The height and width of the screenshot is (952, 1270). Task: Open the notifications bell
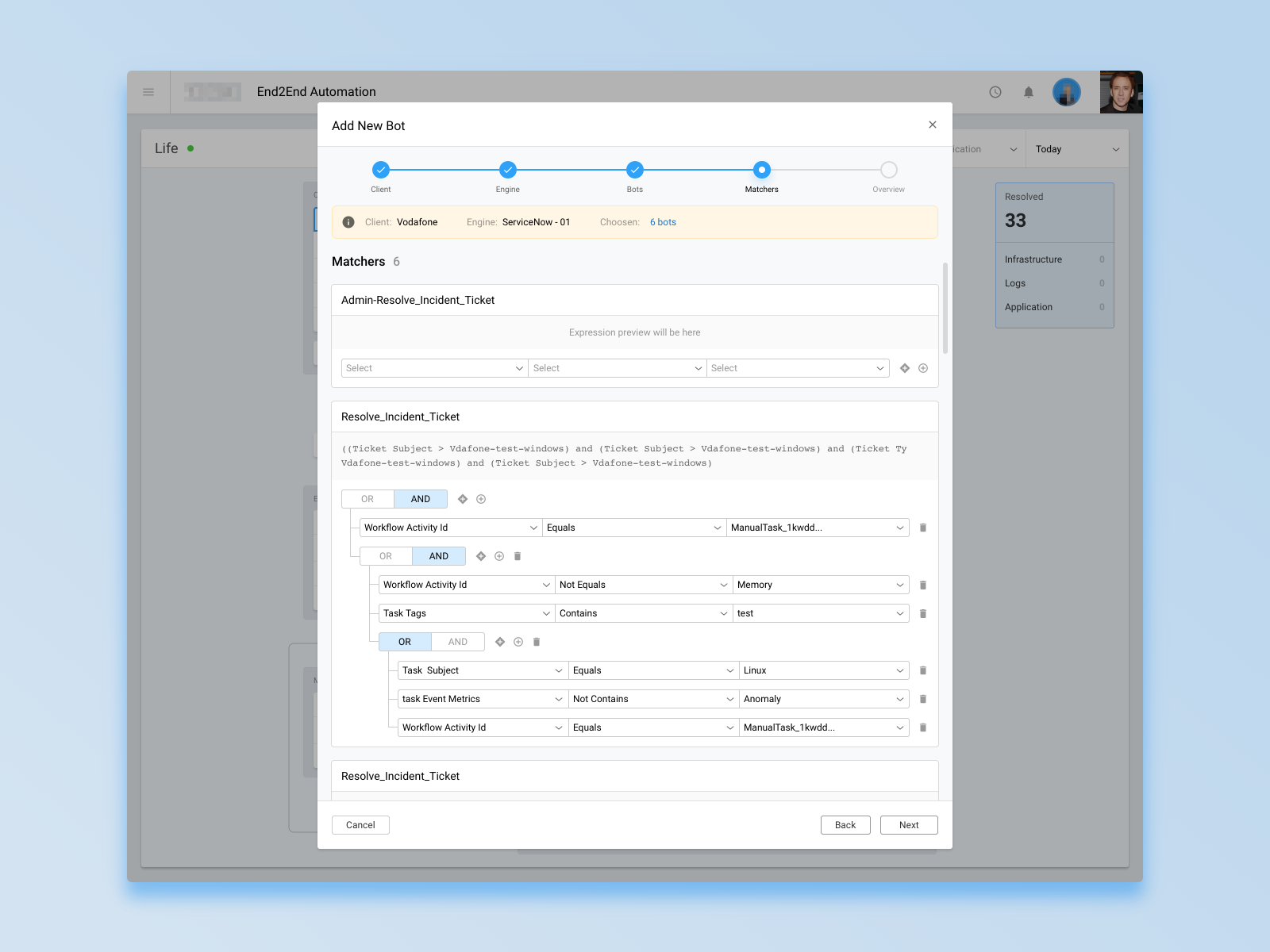pyautogui.click(x=1028, y=92)
